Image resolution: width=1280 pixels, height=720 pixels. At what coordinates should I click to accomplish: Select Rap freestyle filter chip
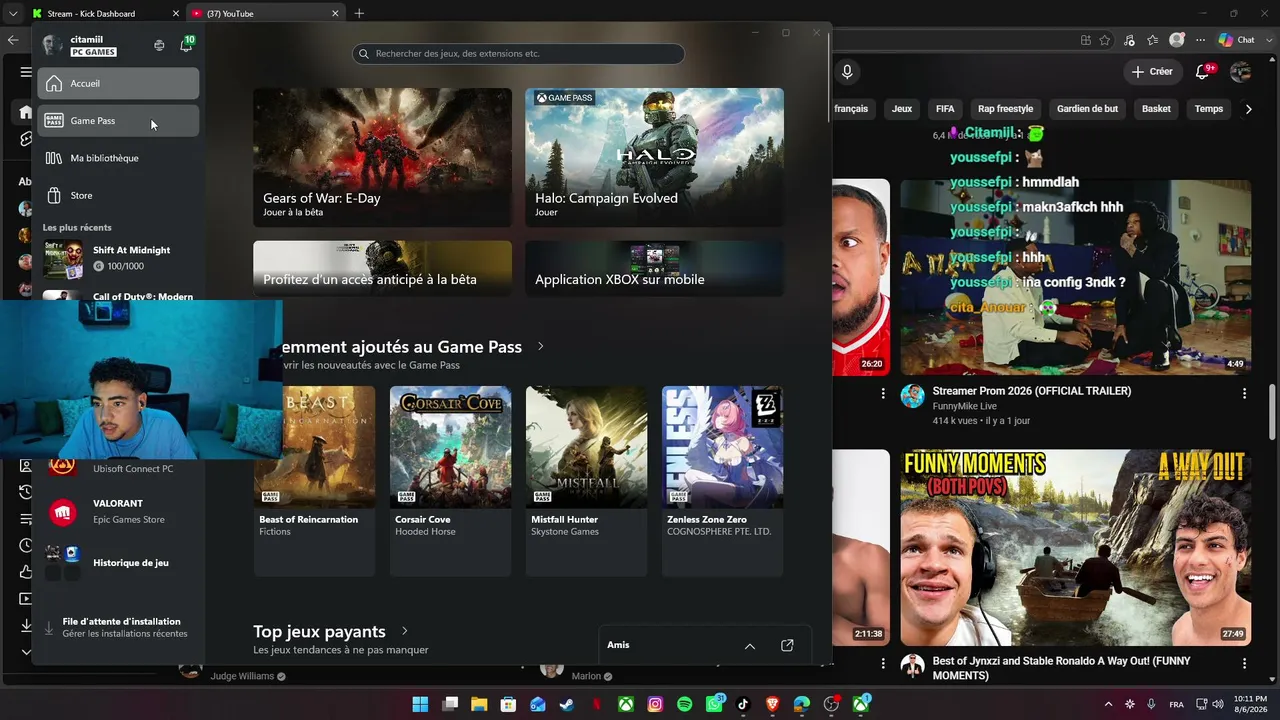pyautogui.click(x=1005, y=109)
